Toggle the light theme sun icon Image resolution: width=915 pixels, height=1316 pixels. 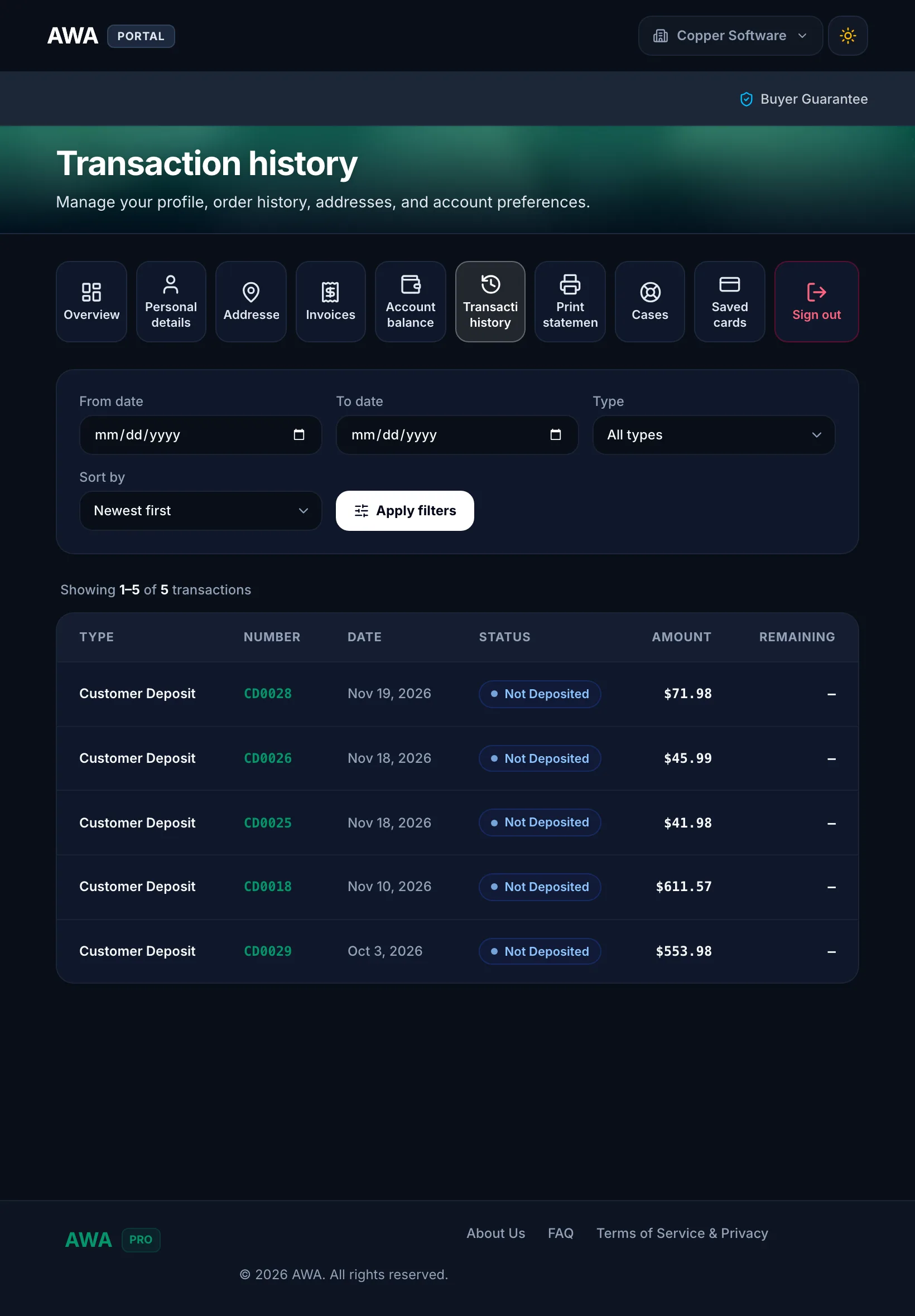(847, 36)
